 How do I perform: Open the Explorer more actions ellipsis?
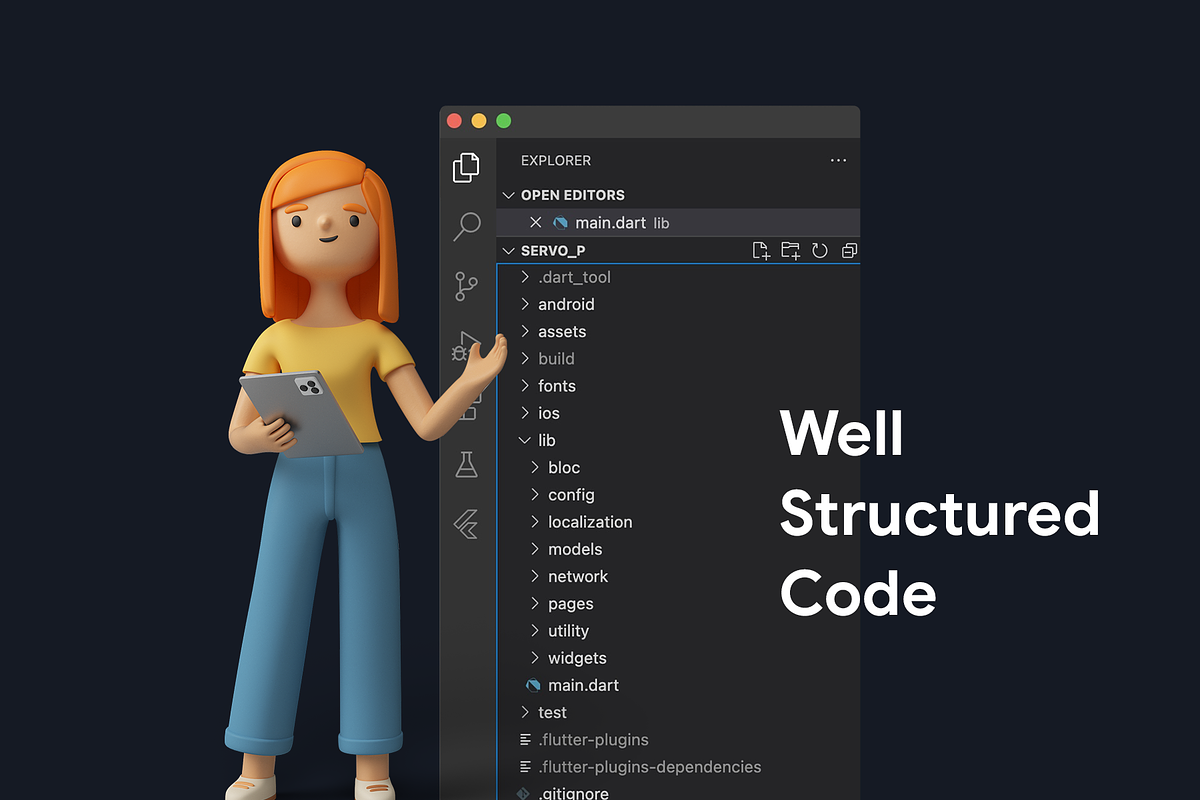point(838,160)
